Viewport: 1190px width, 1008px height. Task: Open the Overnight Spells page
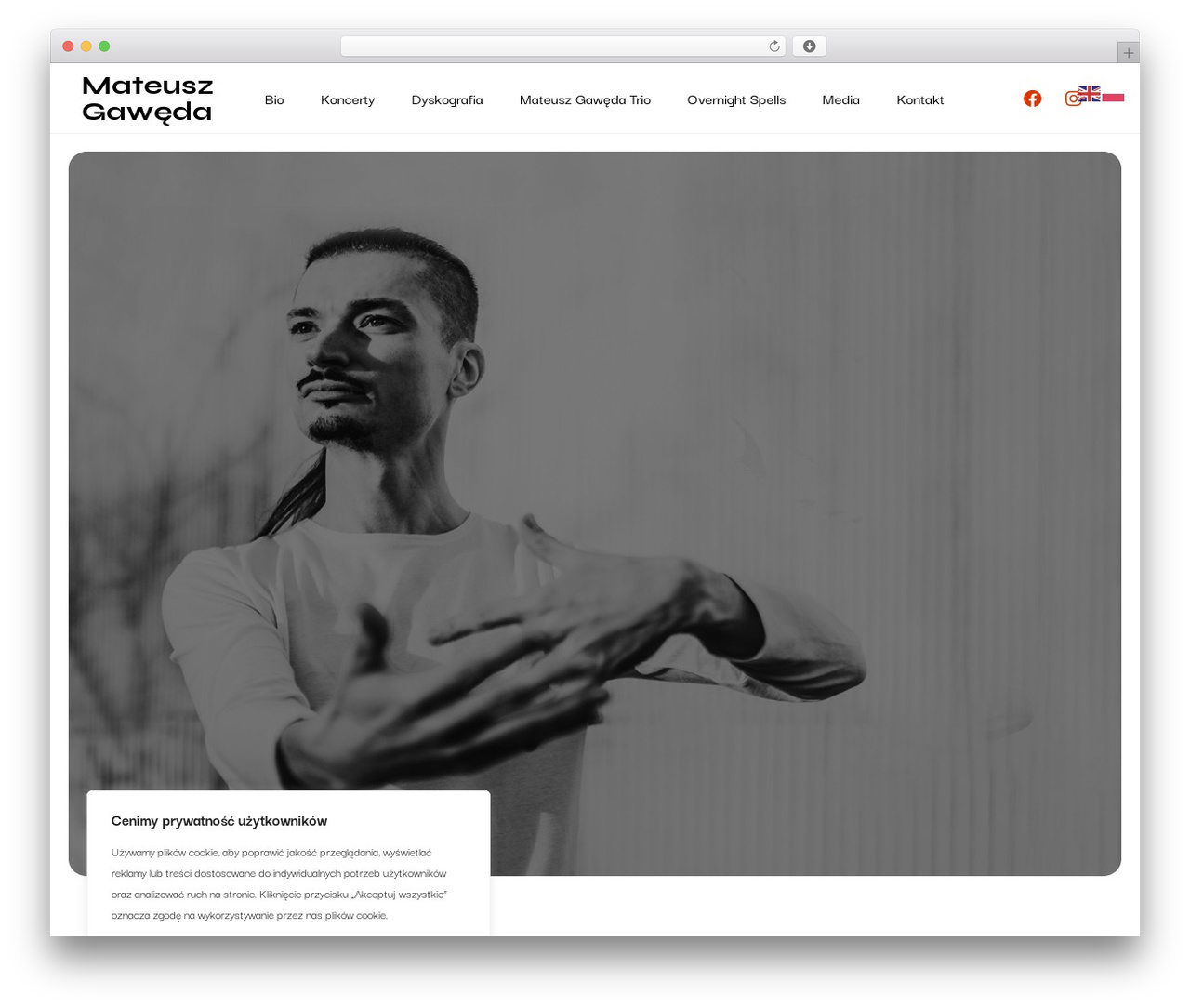[736, 100]
